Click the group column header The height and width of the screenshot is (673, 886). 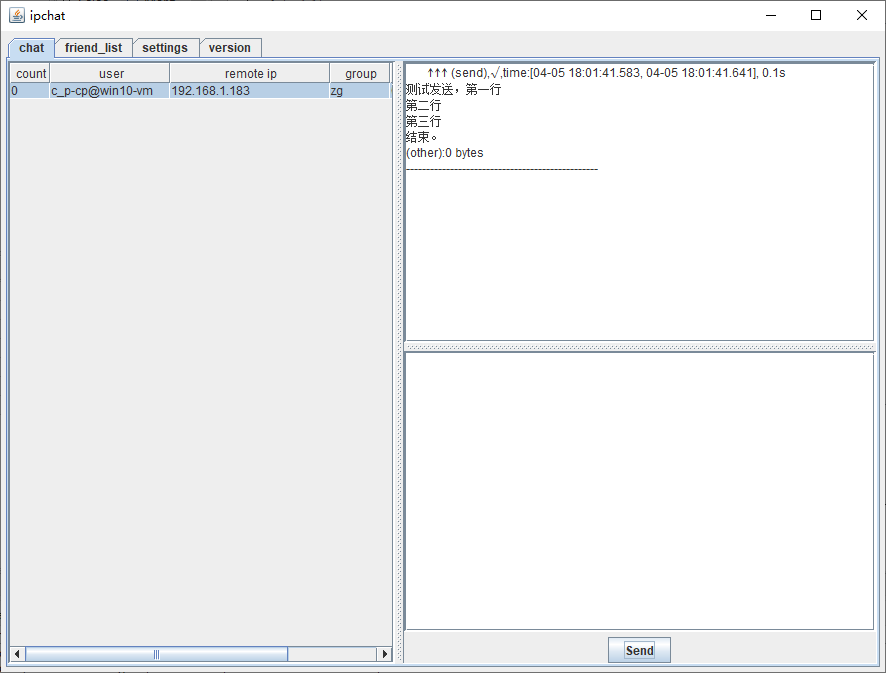coord(360,73)
